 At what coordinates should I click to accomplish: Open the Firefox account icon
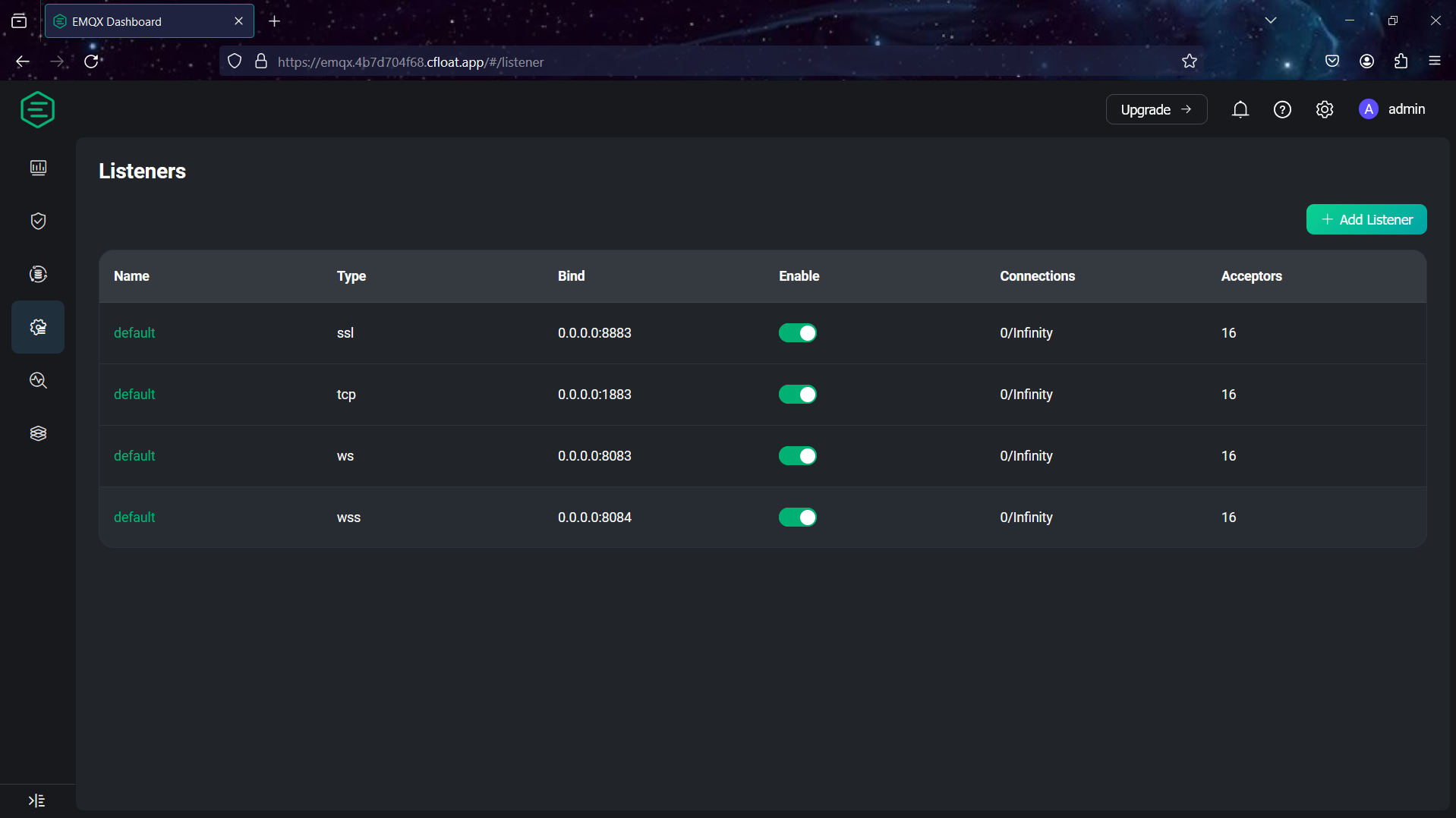pos(1366,61)
